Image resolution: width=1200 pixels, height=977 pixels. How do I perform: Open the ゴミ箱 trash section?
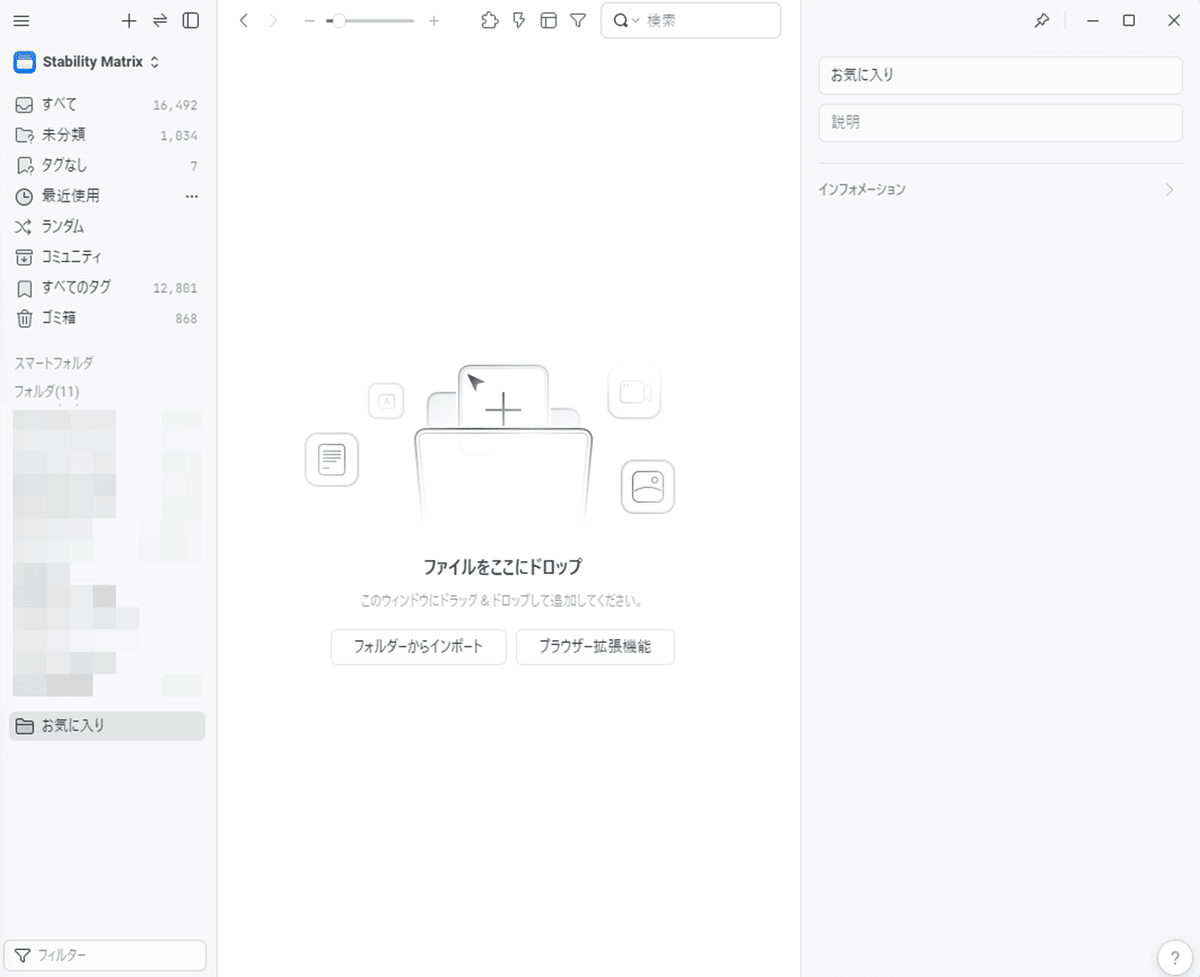62,318
